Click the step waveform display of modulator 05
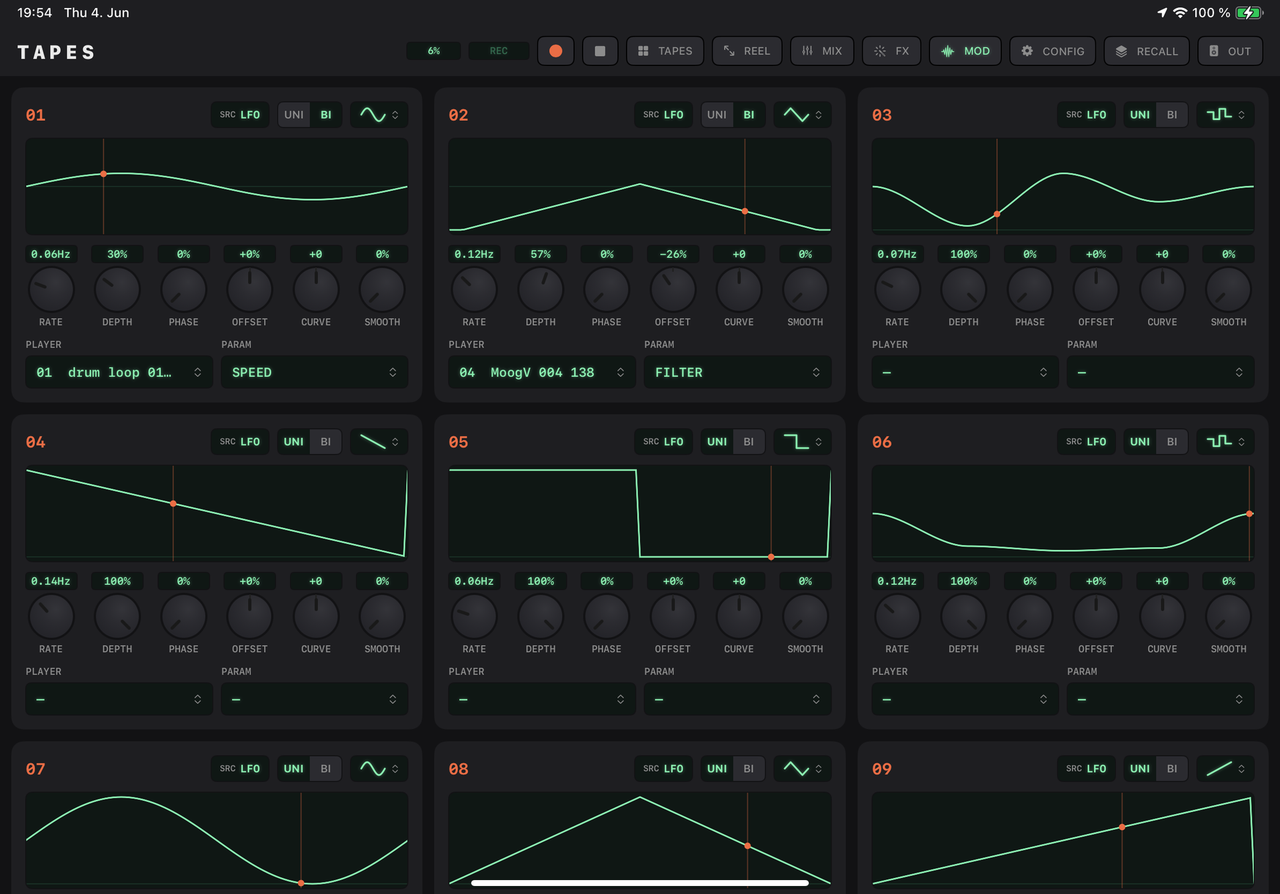Viewport: 1280px width, 894px height. pos(640,513)
